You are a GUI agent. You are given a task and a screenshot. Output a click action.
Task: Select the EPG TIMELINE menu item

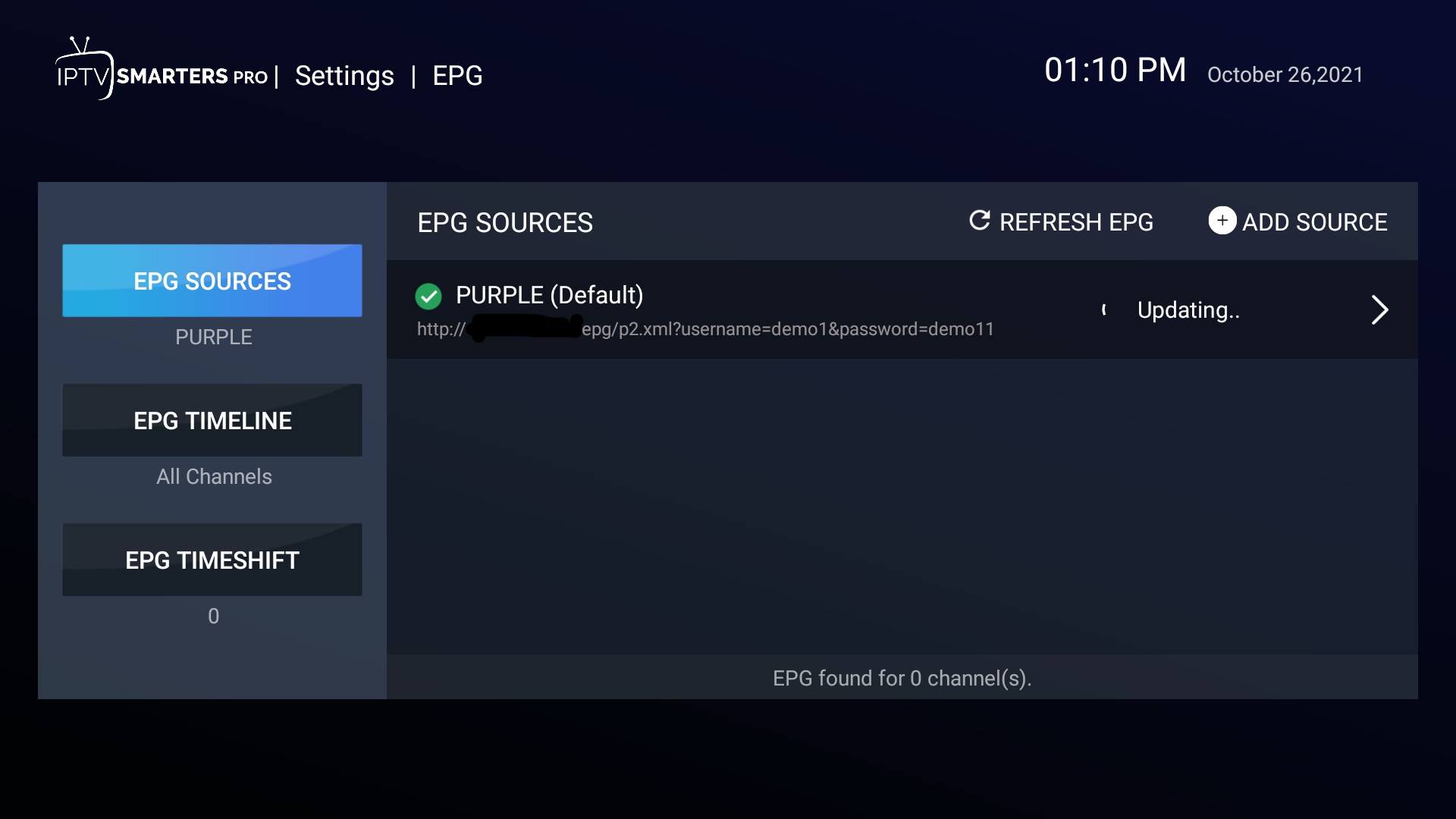(x=213, y=419)
